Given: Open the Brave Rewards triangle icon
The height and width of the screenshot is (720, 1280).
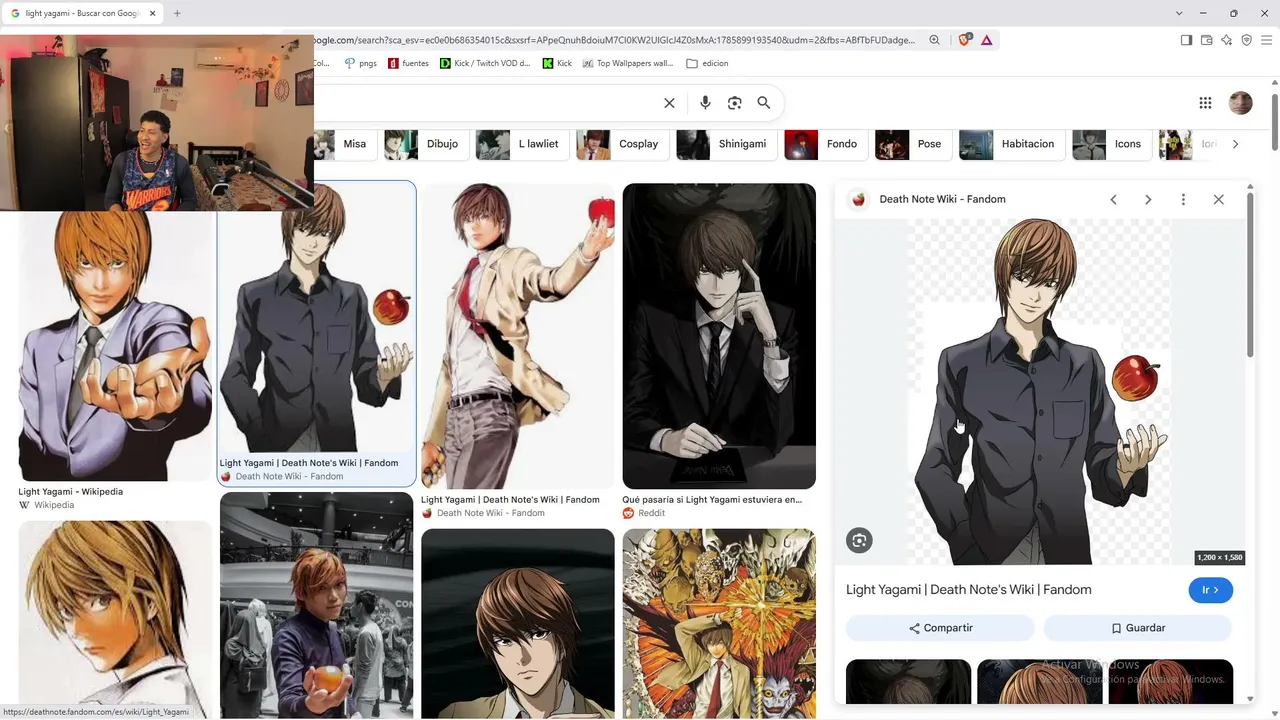Looking at the screenshot, I should click(987, 40).
